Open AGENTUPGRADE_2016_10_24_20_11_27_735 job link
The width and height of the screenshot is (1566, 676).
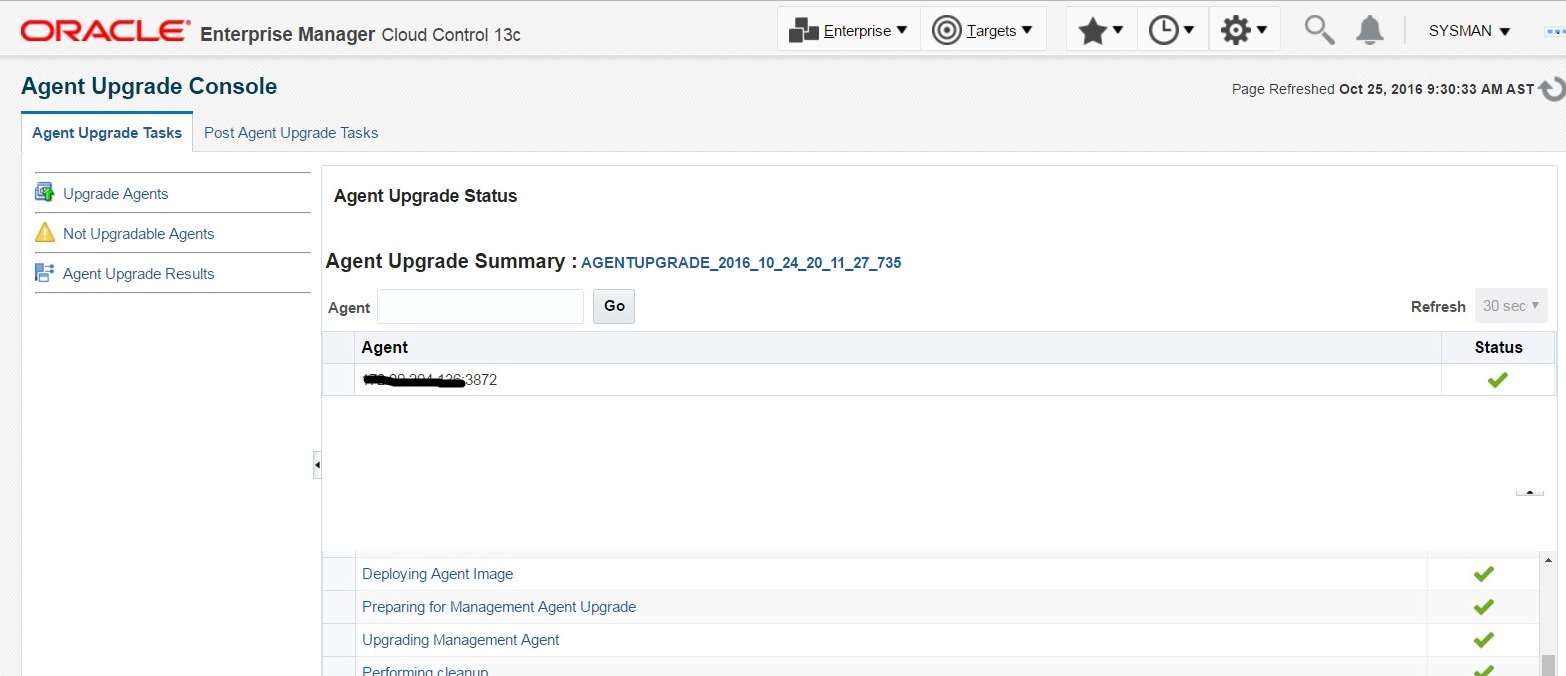(x=741, y=263)
